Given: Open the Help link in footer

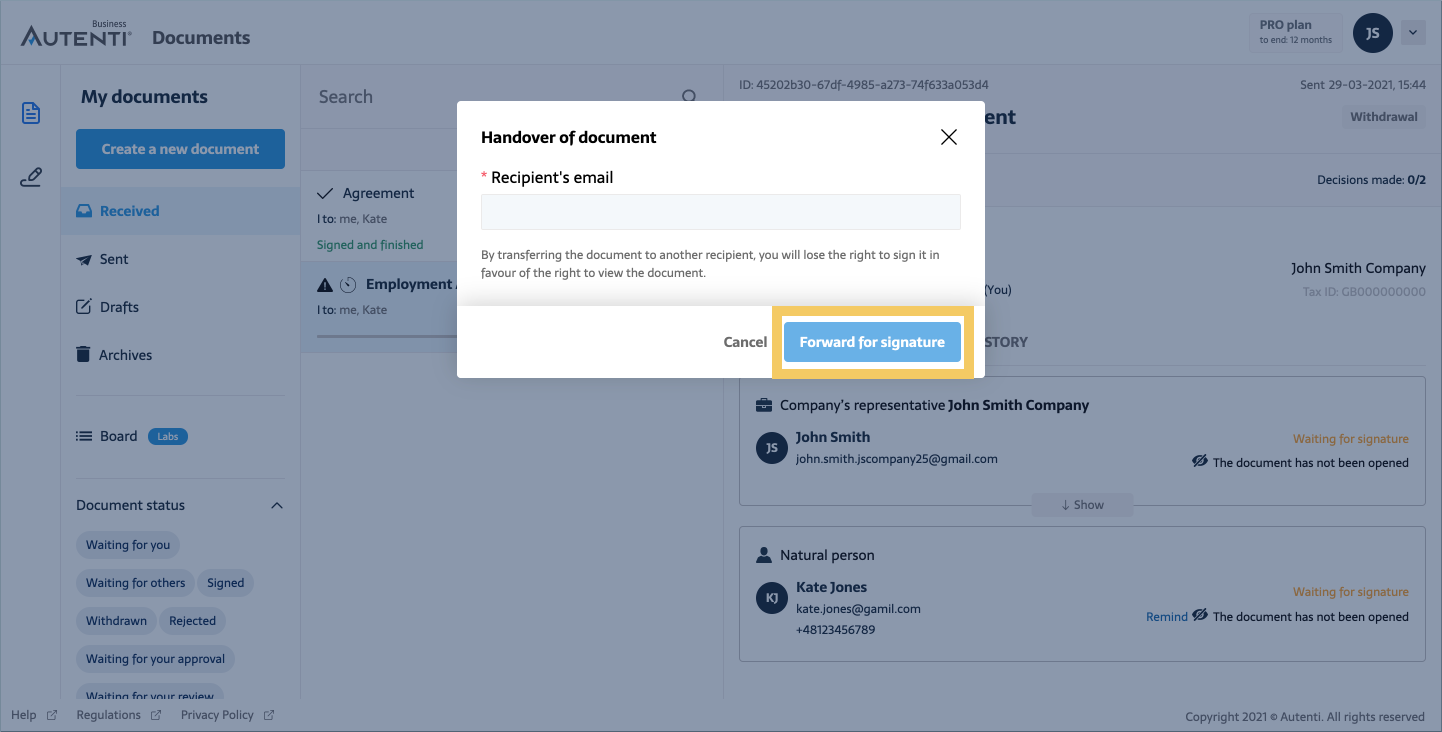Looking at the screenshot, I should pyautogui.click(x=34, y=715).
